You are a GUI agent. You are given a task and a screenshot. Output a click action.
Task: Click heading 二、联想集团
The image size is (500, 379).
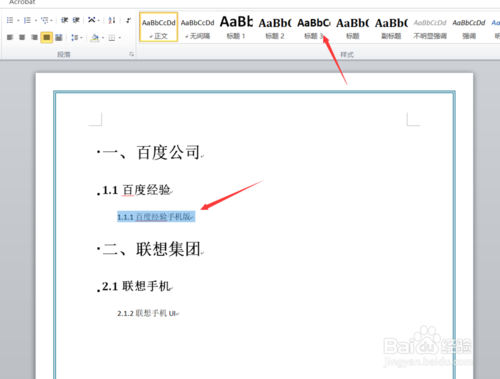152,249
